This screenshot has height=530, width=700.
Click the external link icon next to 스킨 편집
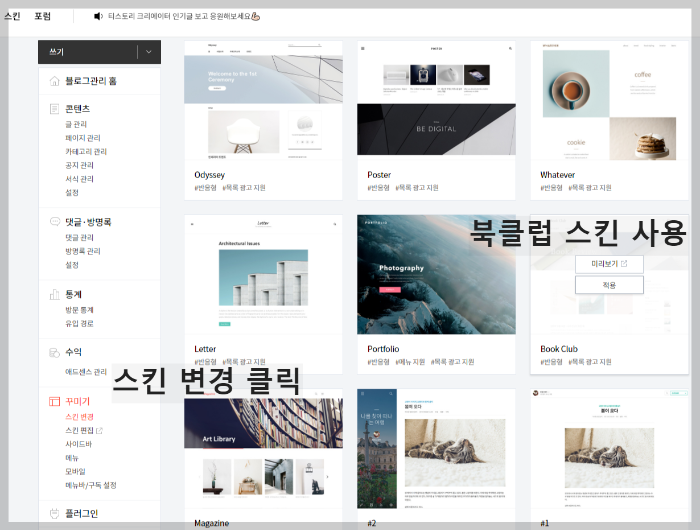coord(100,431)
